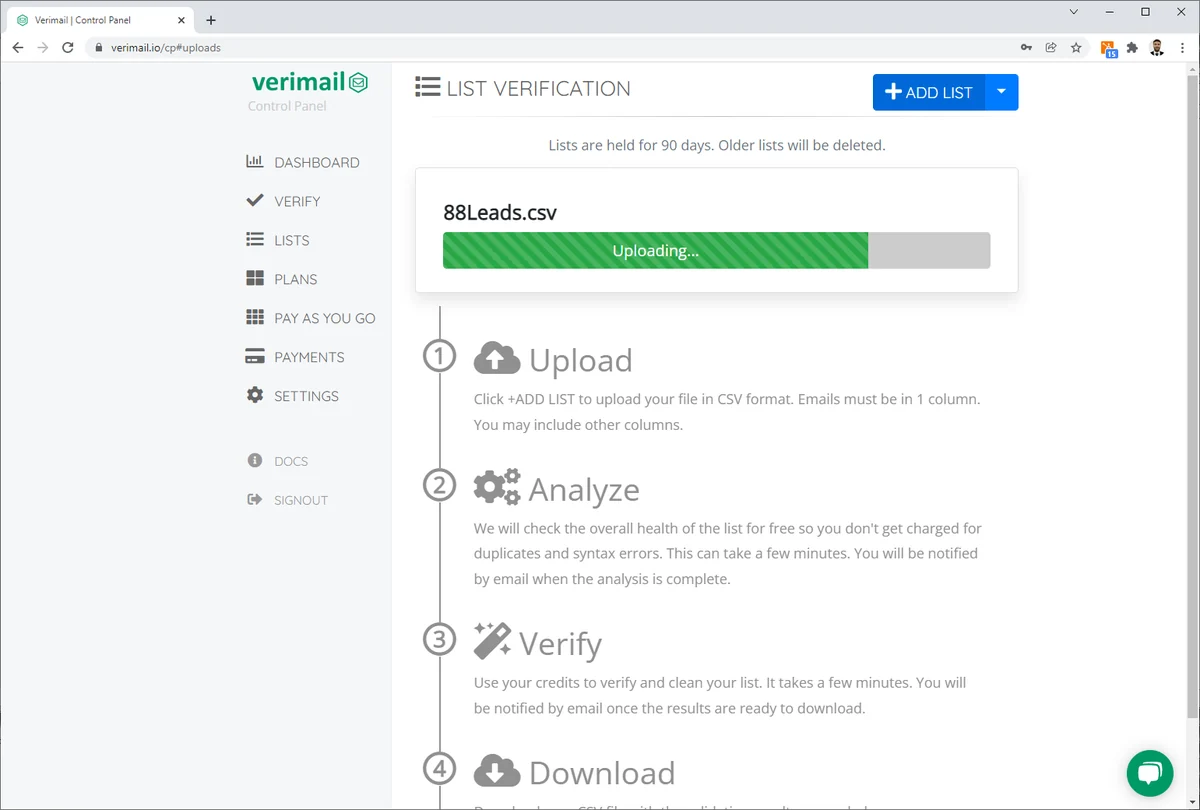The width and height of the screenshot is (1200, 810).
Task: Click the Upload cloud icon
Action: (x=497, y=358)
